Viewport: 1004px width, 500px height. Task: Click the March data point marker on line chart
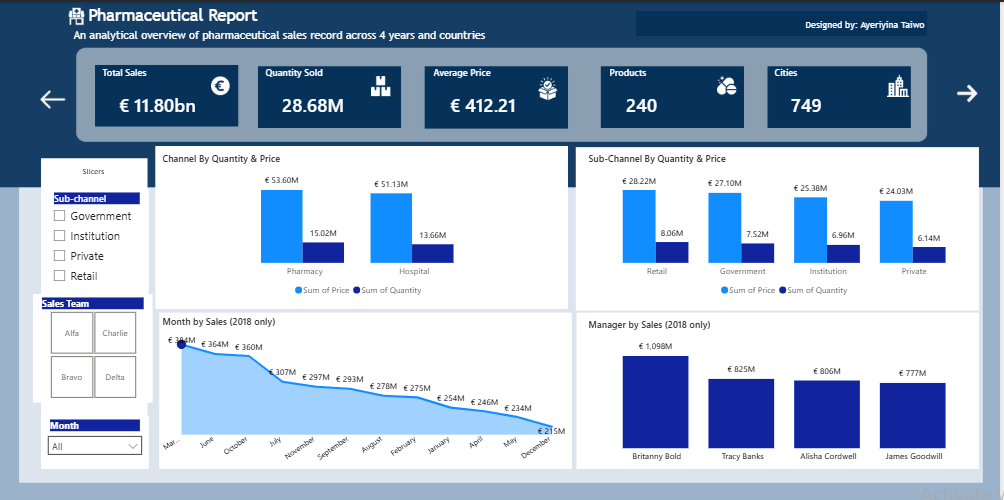pos(181,344)
